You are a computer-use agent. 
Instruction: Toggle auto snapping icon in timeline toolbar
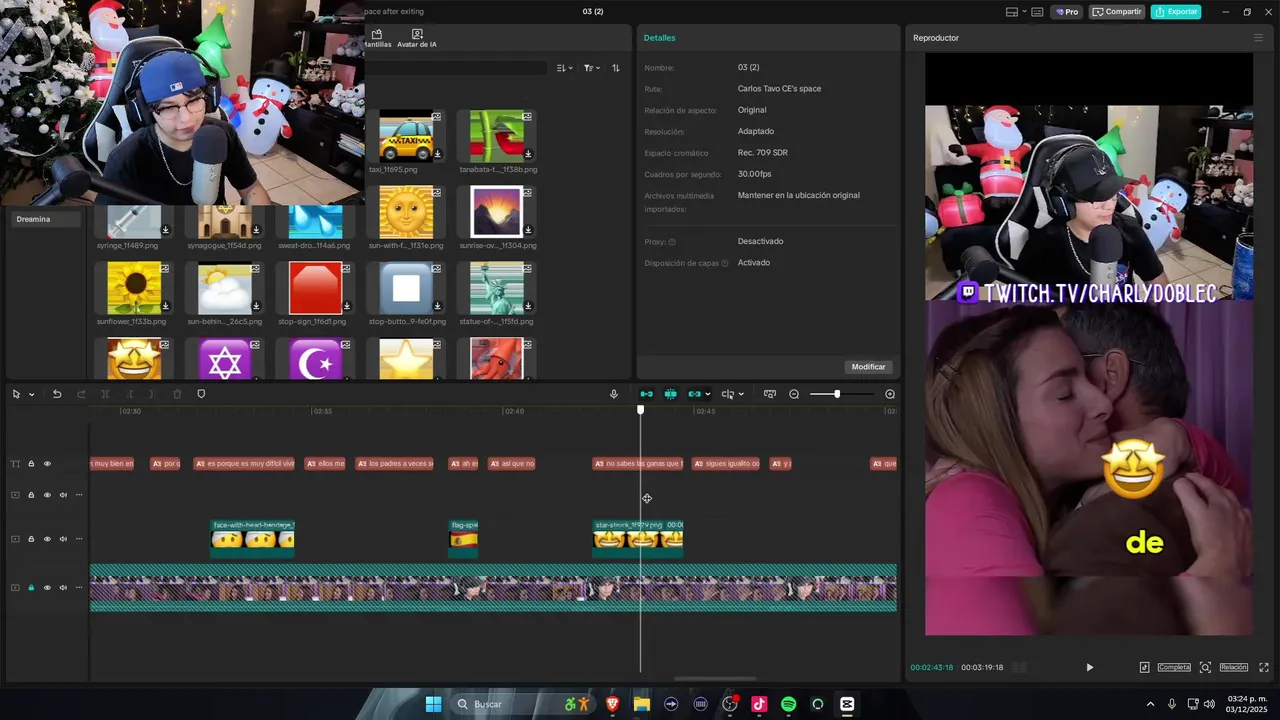click(x=670, y=394)
